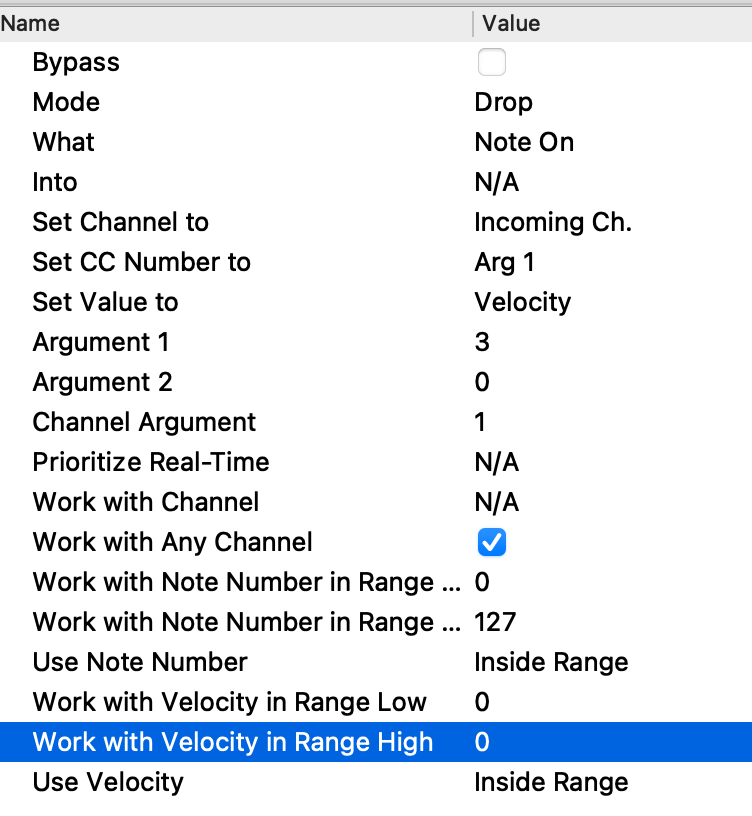This screenshot has width=752, height=816.
Task: Open Use Note Number Inside Range dropdown
Action: pyautogui.click(x=551, y=662)
